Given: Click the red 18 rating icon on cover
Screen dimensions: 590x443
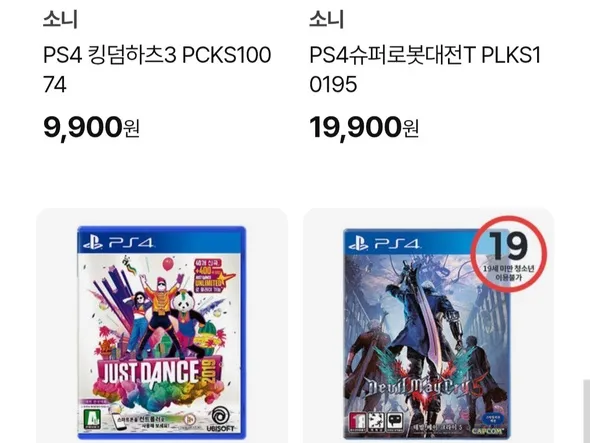Looking at the screenshot, I should [x=358, y=422].
